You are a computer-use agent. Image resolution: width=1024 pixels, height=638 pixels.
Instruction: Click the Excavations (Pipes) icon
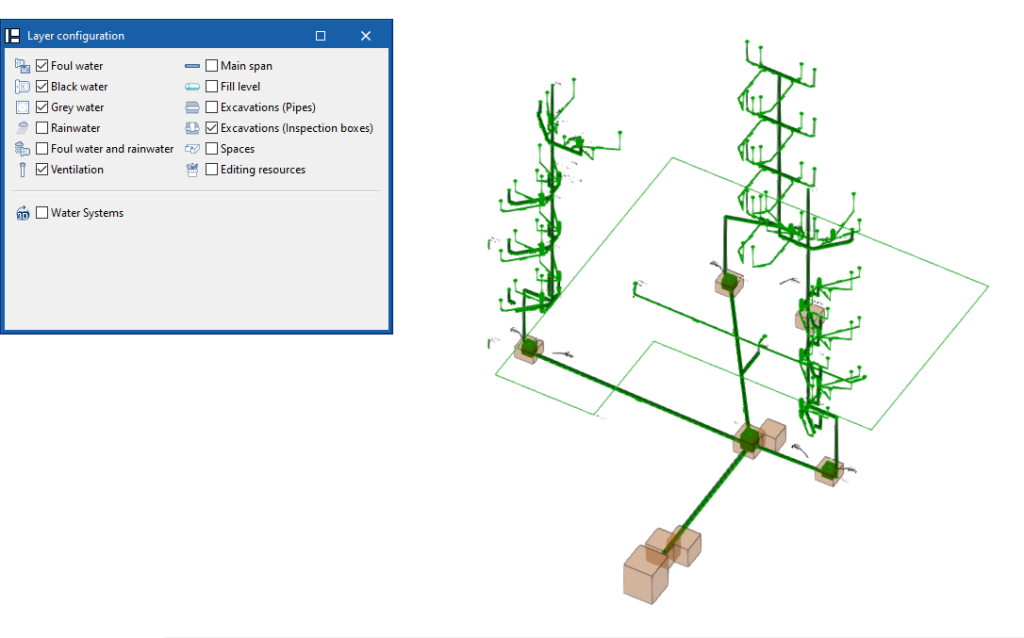[x=191, y=107]
